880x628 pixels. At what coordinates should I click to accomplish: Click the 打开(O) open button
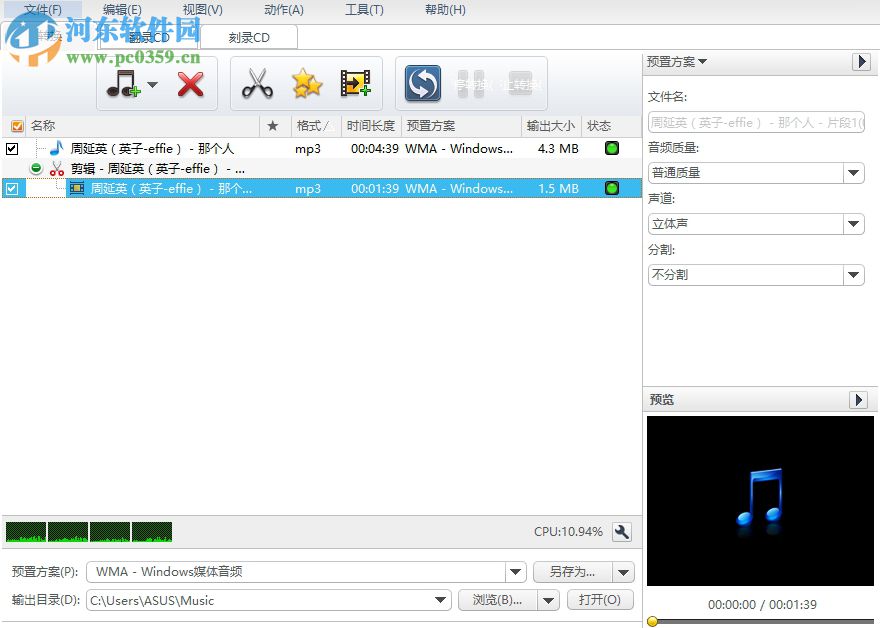[x=600, y=599]
